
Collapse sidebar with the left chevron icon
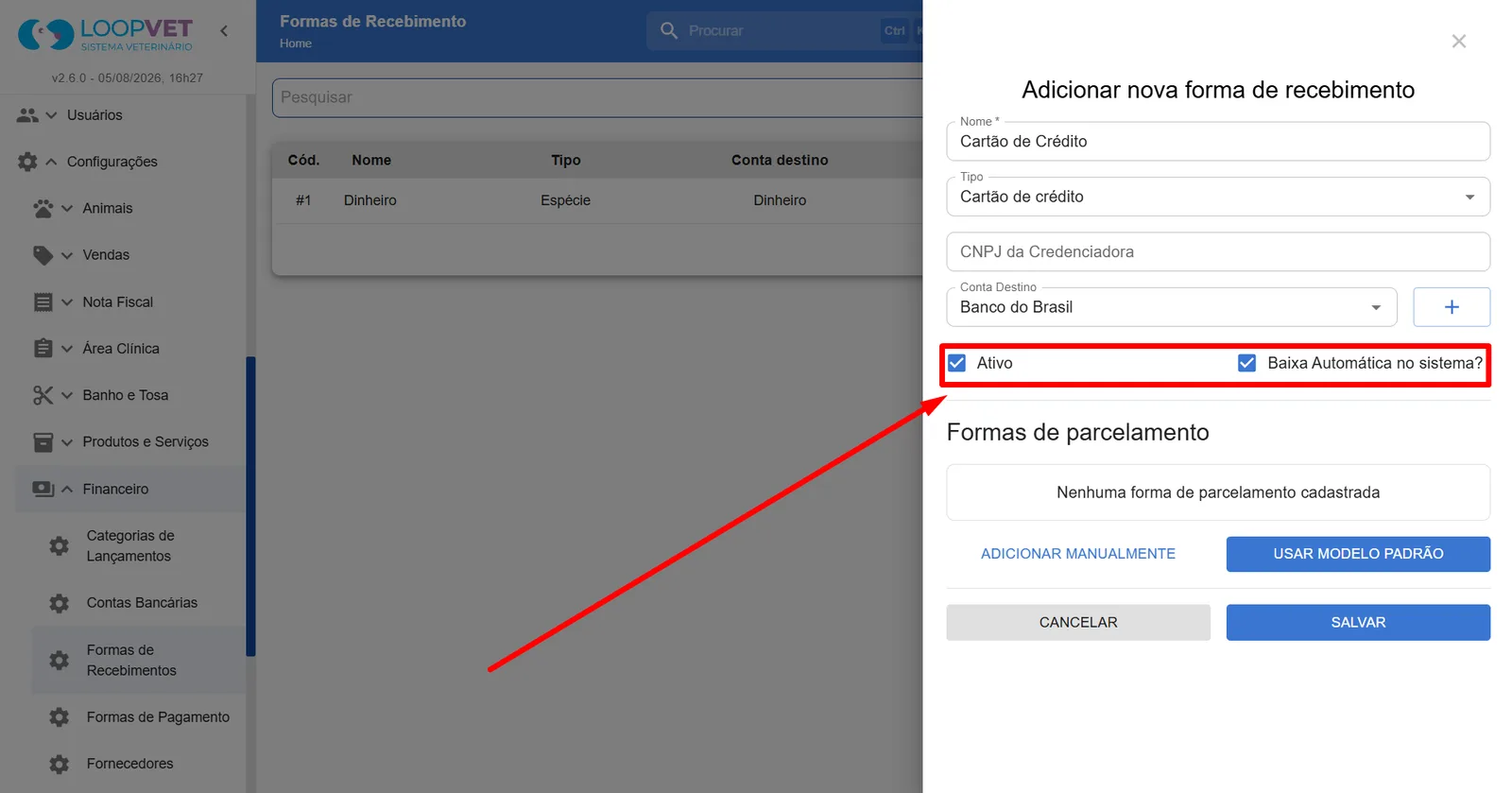224,31
